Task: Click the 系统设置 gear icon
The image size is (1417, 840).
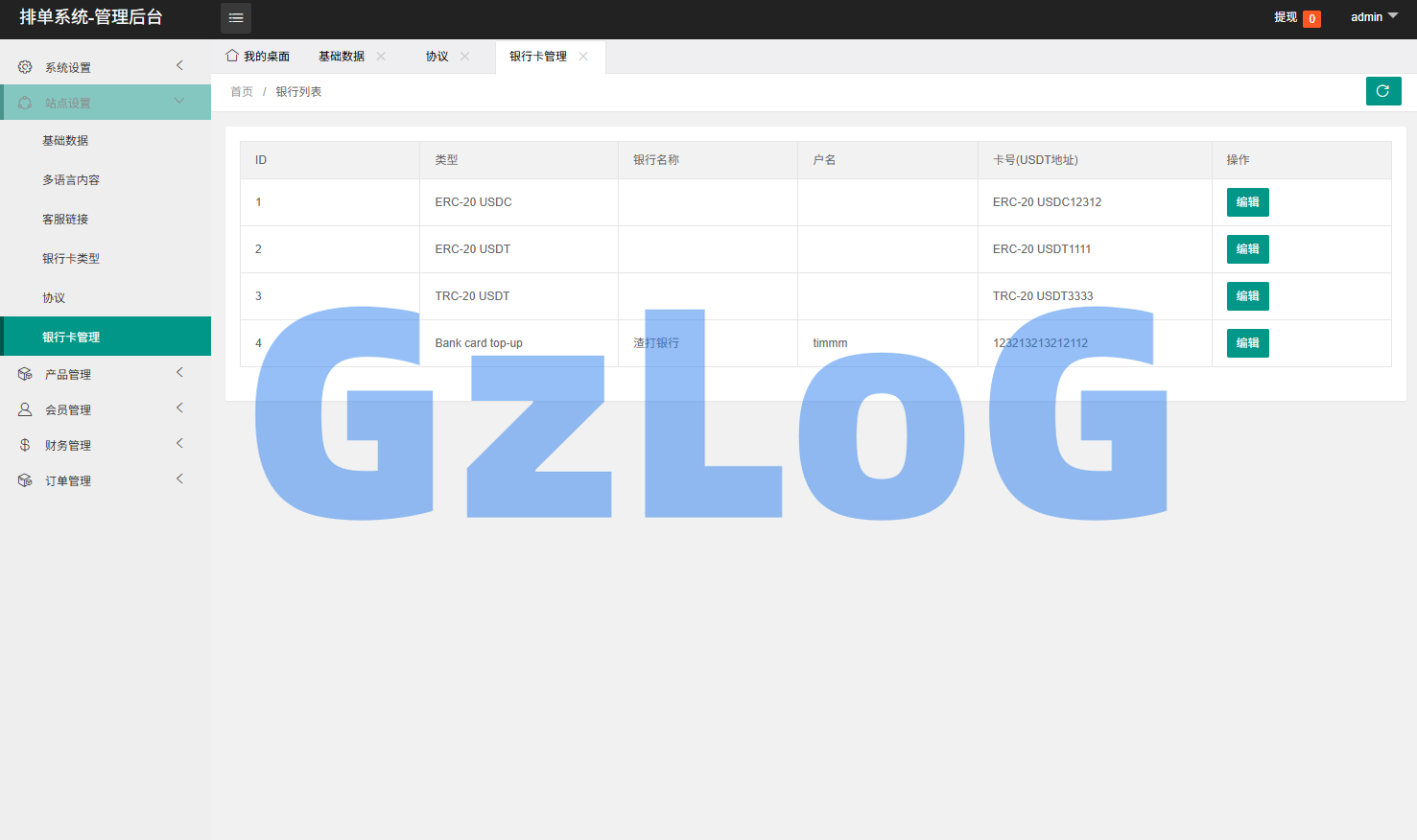Action: (25, 67)
